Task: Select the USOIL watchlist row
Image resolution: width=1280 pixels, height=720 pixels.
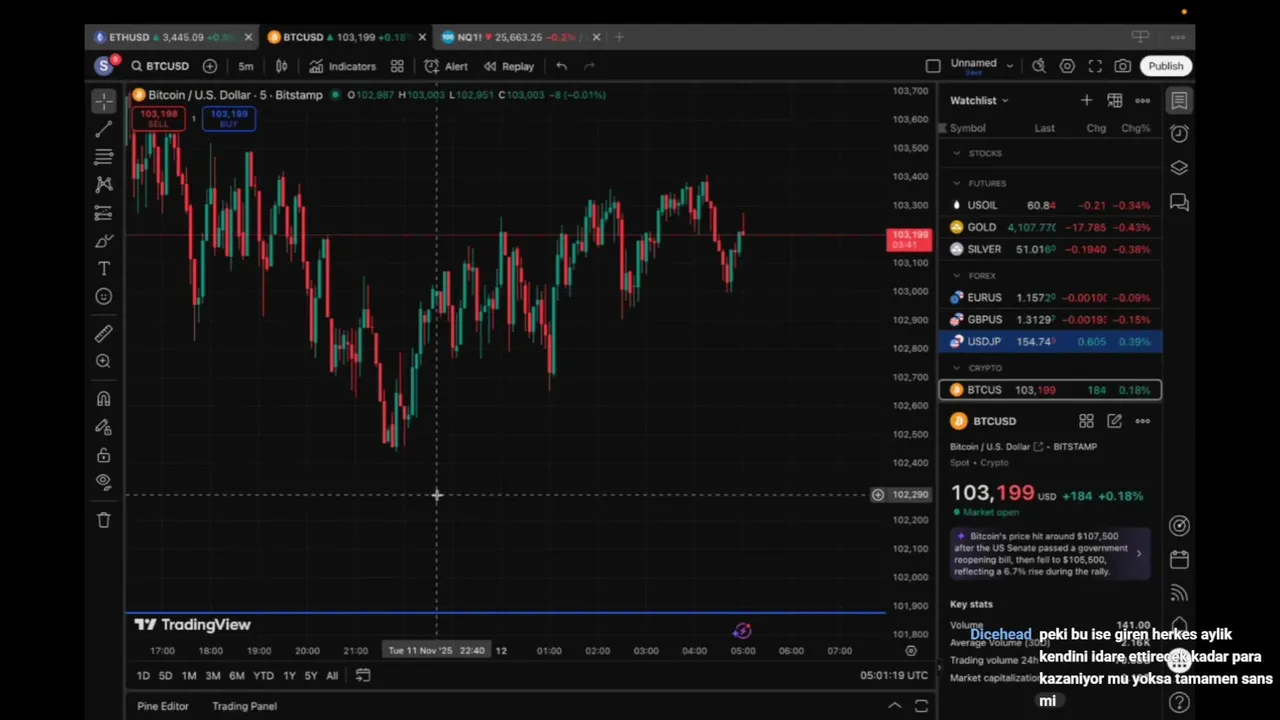Action: pyautogui.click(x=1050, y=205)
